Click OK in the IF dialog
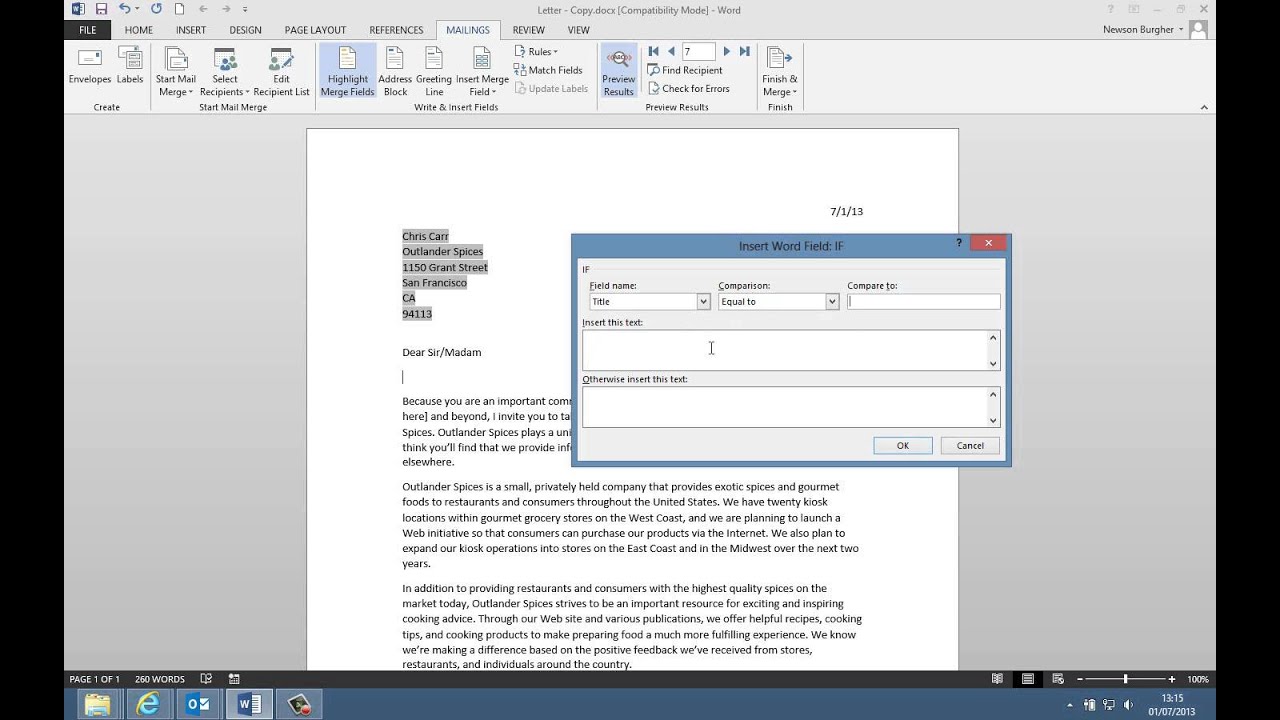This screenshot has height=720, width=1280. (902, 446)
